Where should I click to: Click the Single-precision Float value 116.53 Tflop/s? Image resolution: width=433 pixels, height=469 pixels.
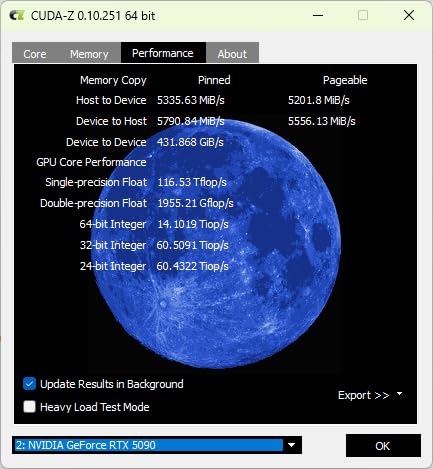(192, 182)
